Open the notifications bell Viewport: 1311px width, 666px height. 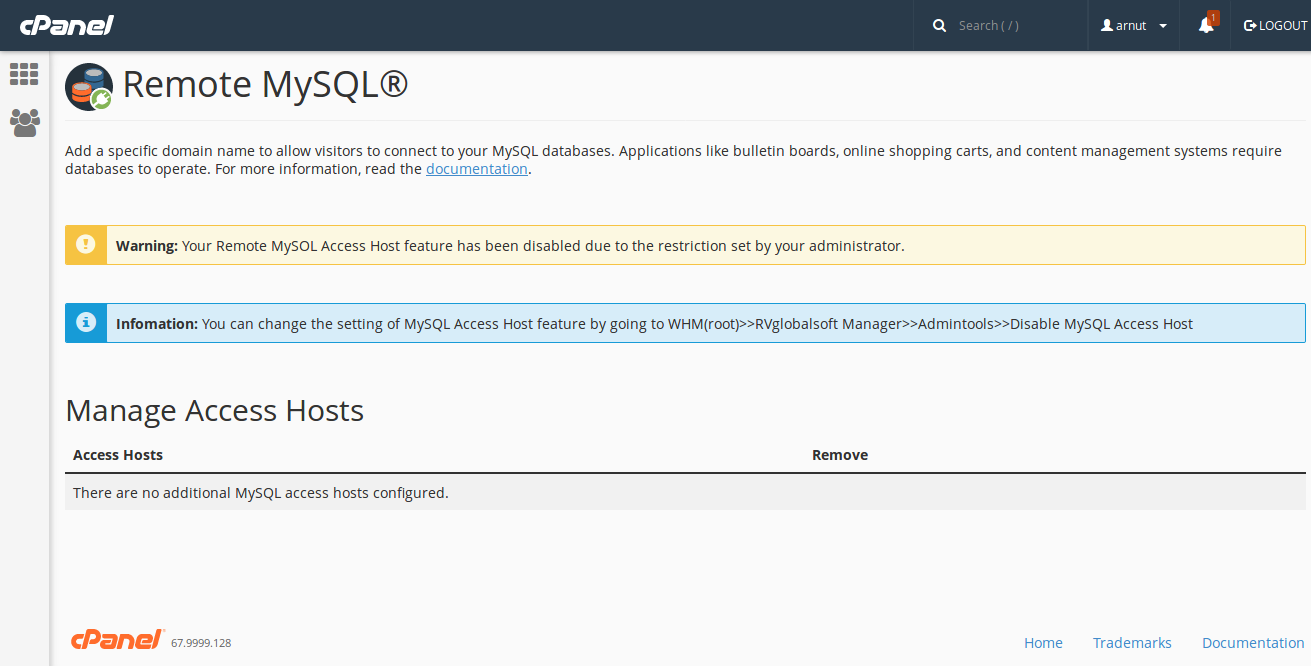click(x=1204, y=28)
